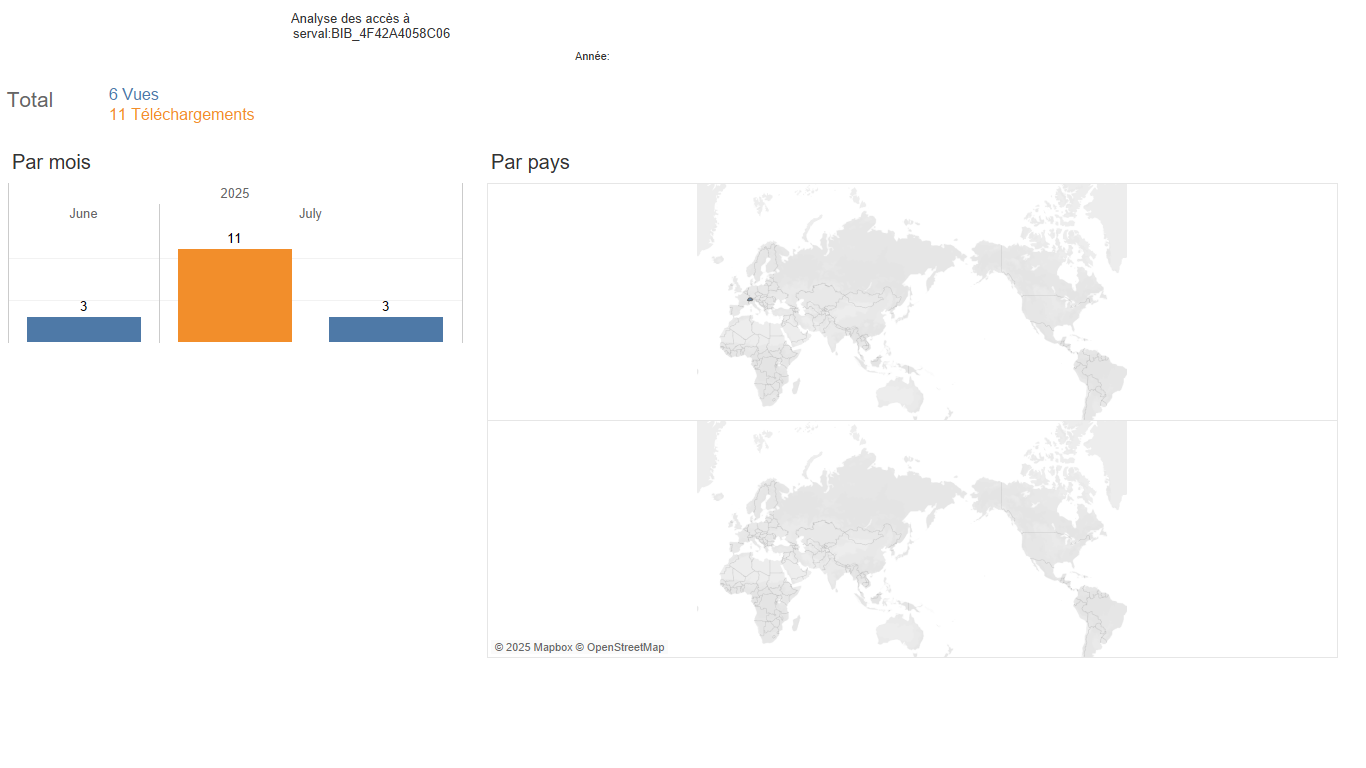Click the '6 Vues' total text

pyautogui.click(x=134, y=95)
